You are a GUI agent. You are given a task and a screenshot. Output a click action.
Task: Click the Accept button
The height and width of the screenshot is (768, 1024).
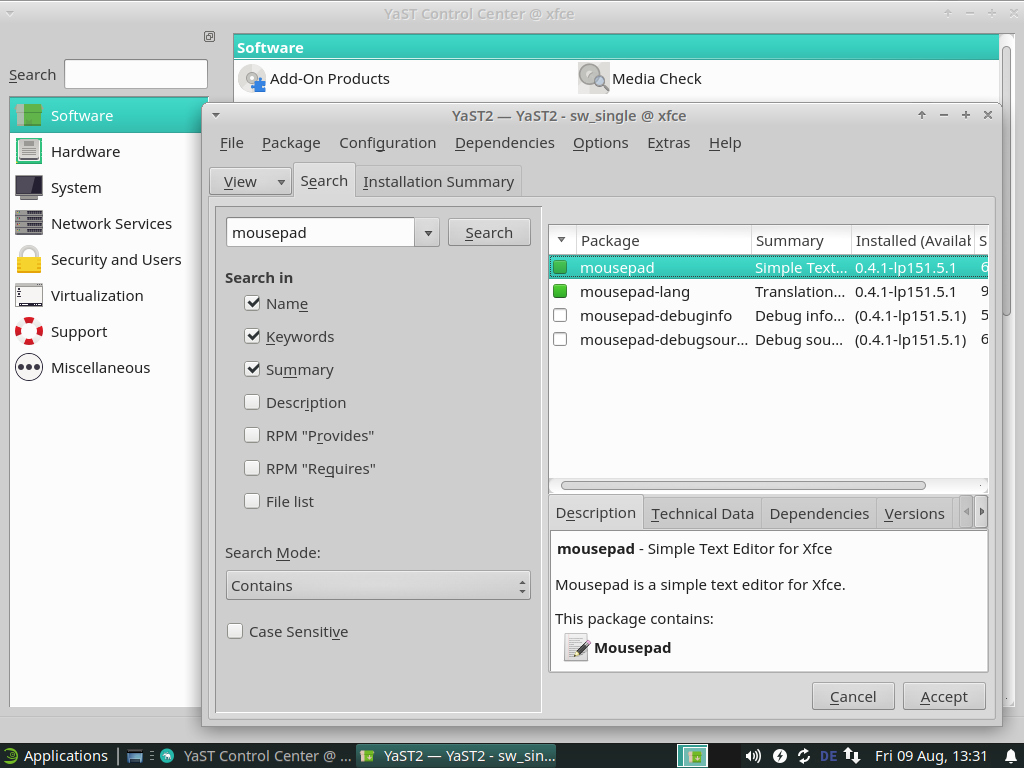[x=943, y=697]
